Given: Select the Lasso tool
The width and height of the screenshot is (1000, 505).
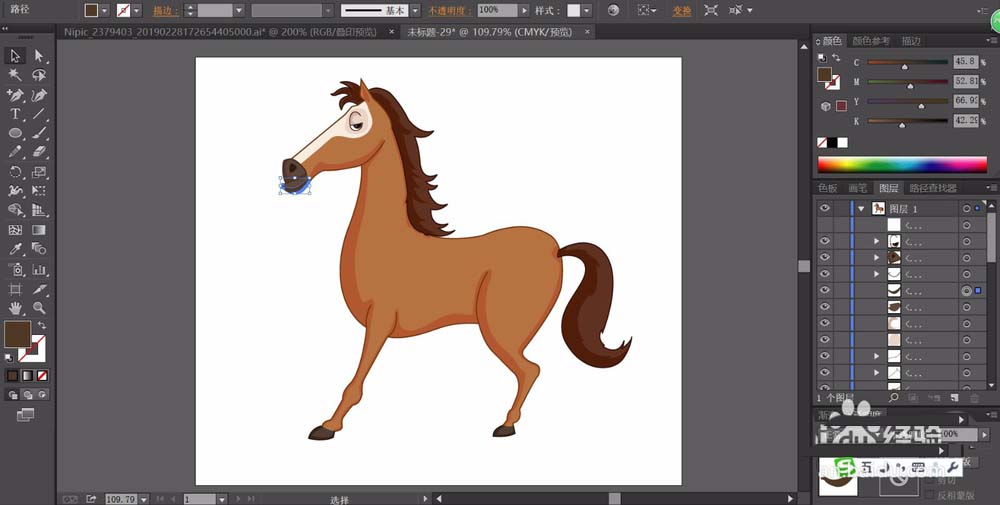Looking at the screenshot, I should [x=39, y=75].
